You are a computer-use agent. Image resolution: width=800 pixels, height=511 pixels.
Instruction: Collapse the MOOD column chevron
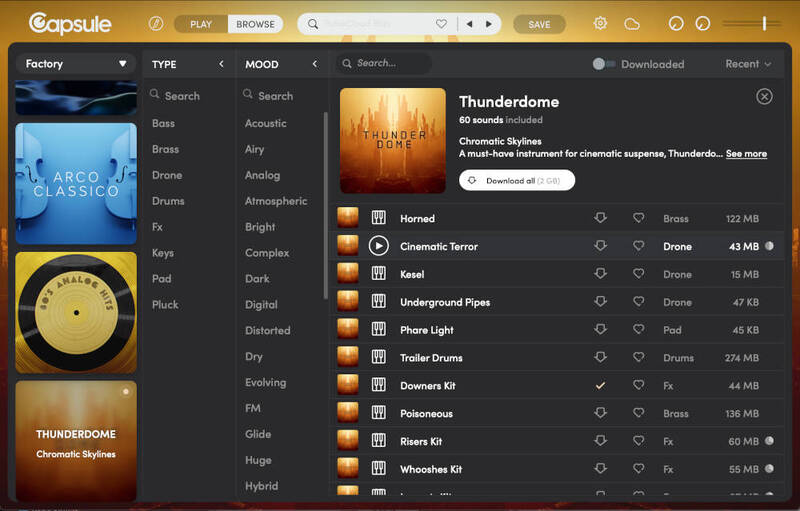click(315, 64)
